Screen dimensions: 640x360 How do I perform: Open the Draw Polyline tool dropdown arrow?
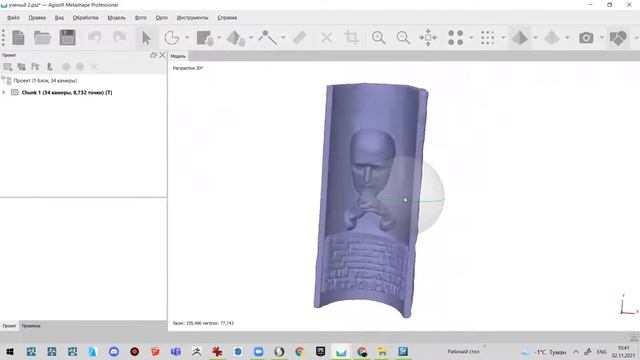283,38
